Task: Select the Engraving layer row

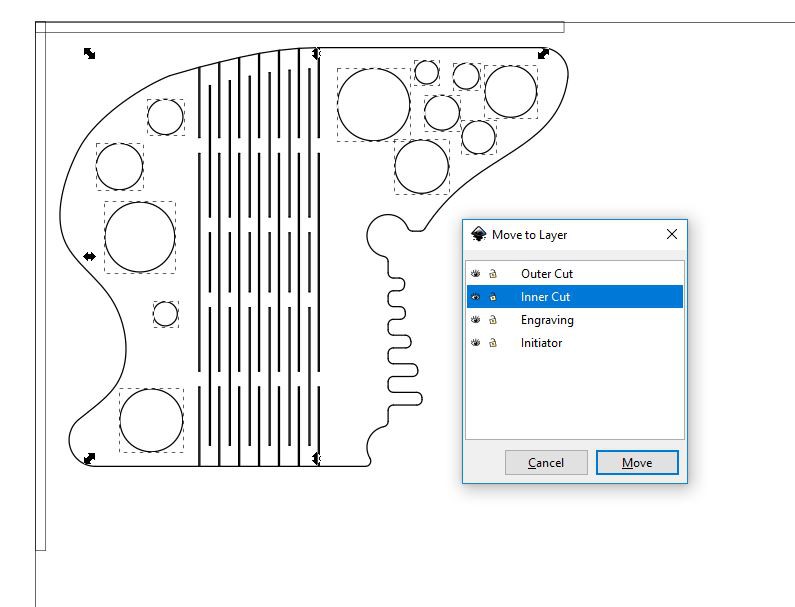Action: (x=574, y=319)
